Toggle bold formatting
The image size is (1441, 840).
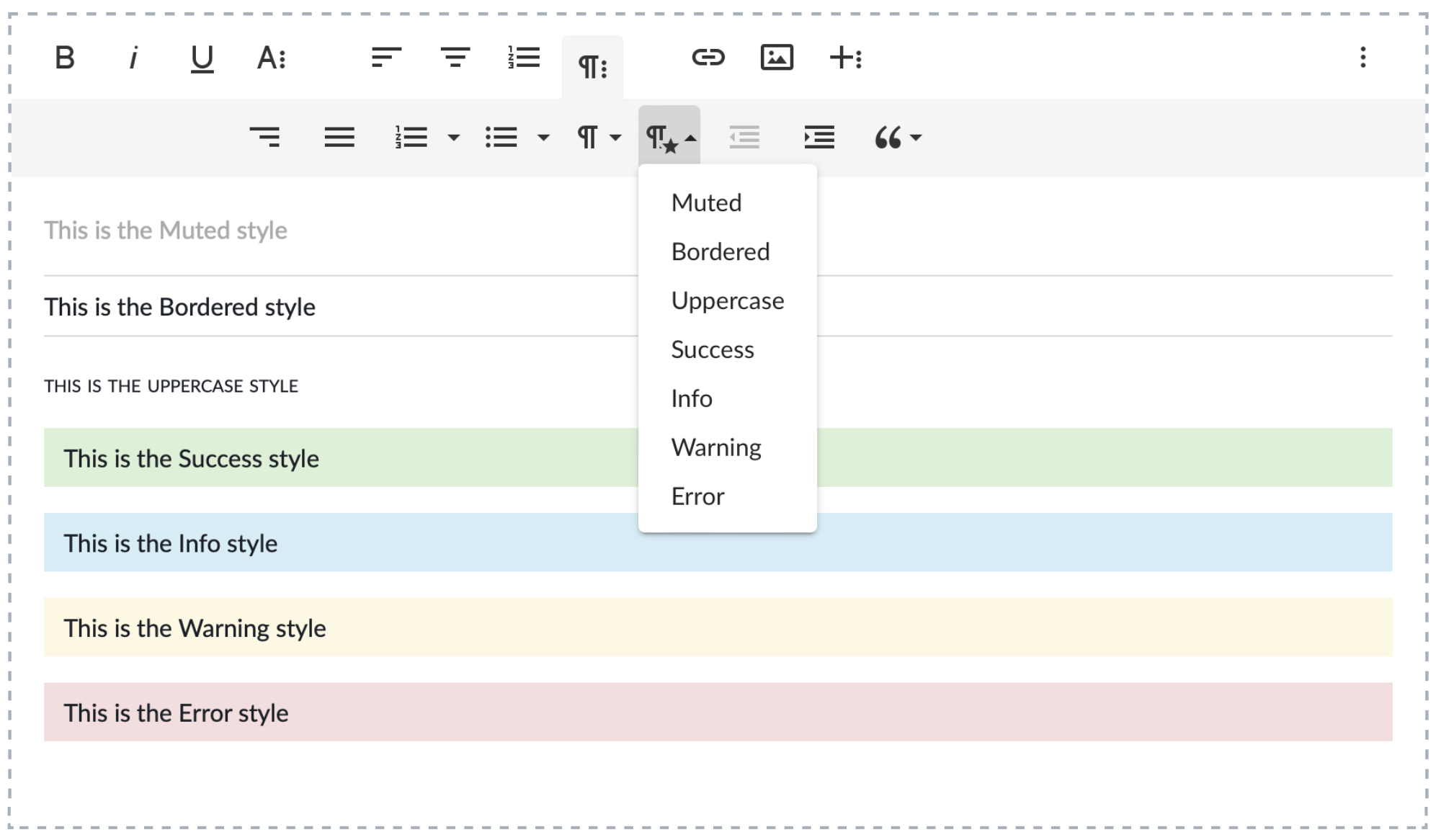coord(65,58)
